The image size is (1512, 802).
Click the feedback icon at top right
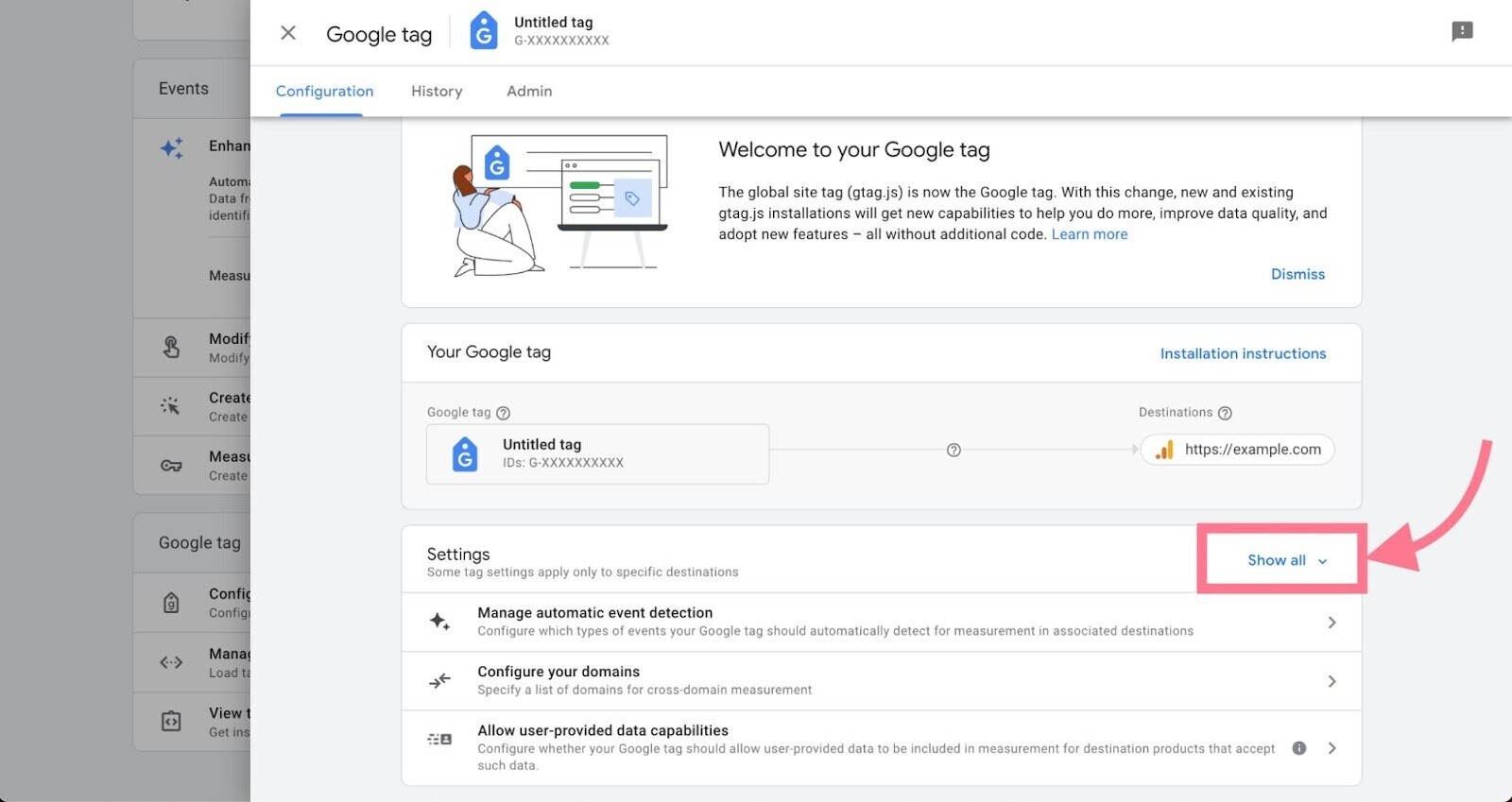(x=1462, y=31)
